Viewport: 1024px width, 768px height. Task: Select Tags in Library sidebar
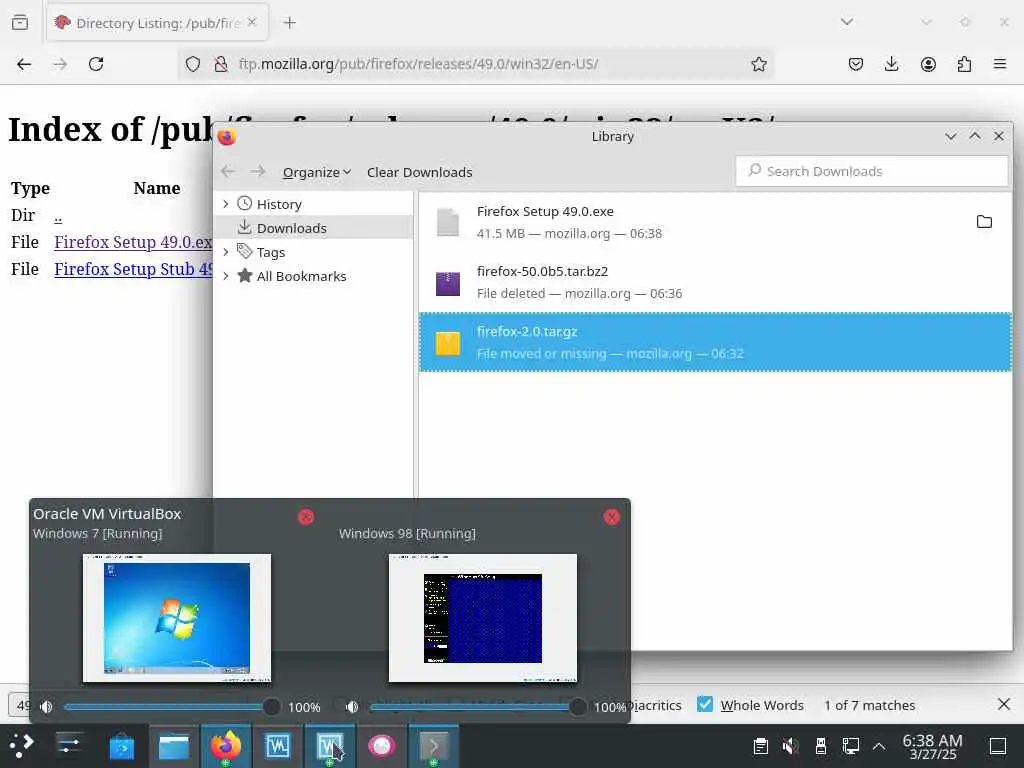click(x=270, y=252)
